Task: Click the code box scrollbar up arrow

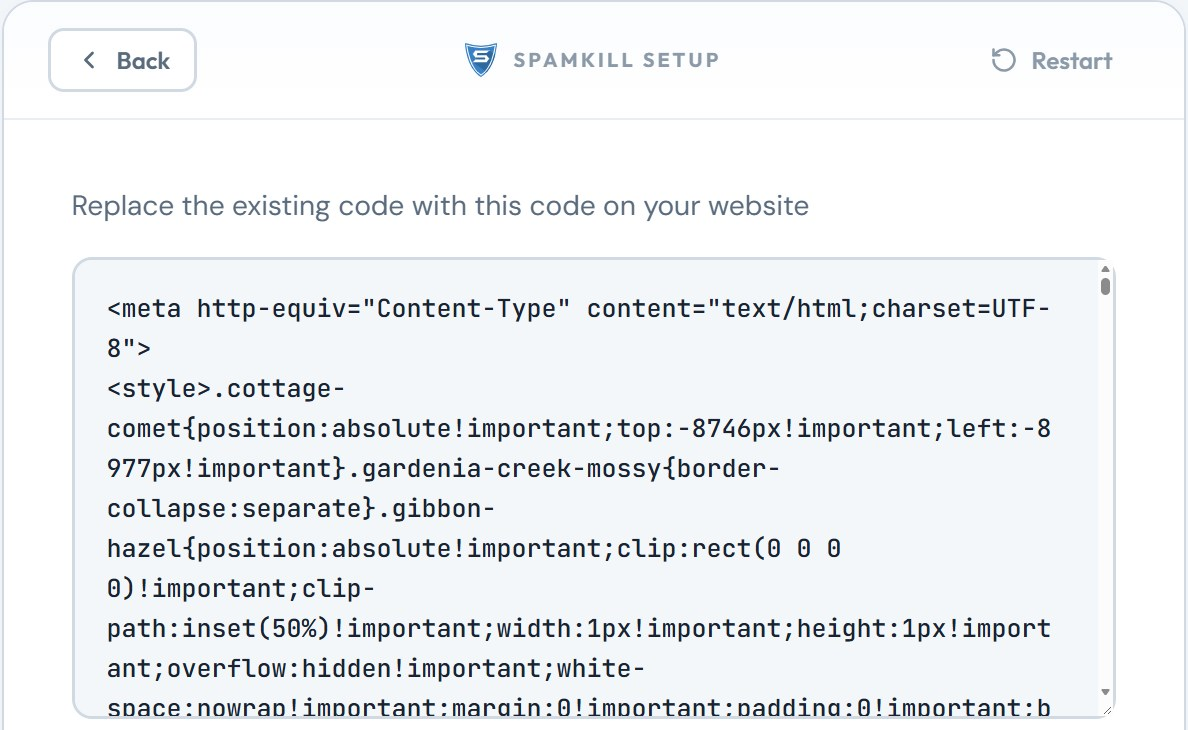Action: [x=1105, y=270]
